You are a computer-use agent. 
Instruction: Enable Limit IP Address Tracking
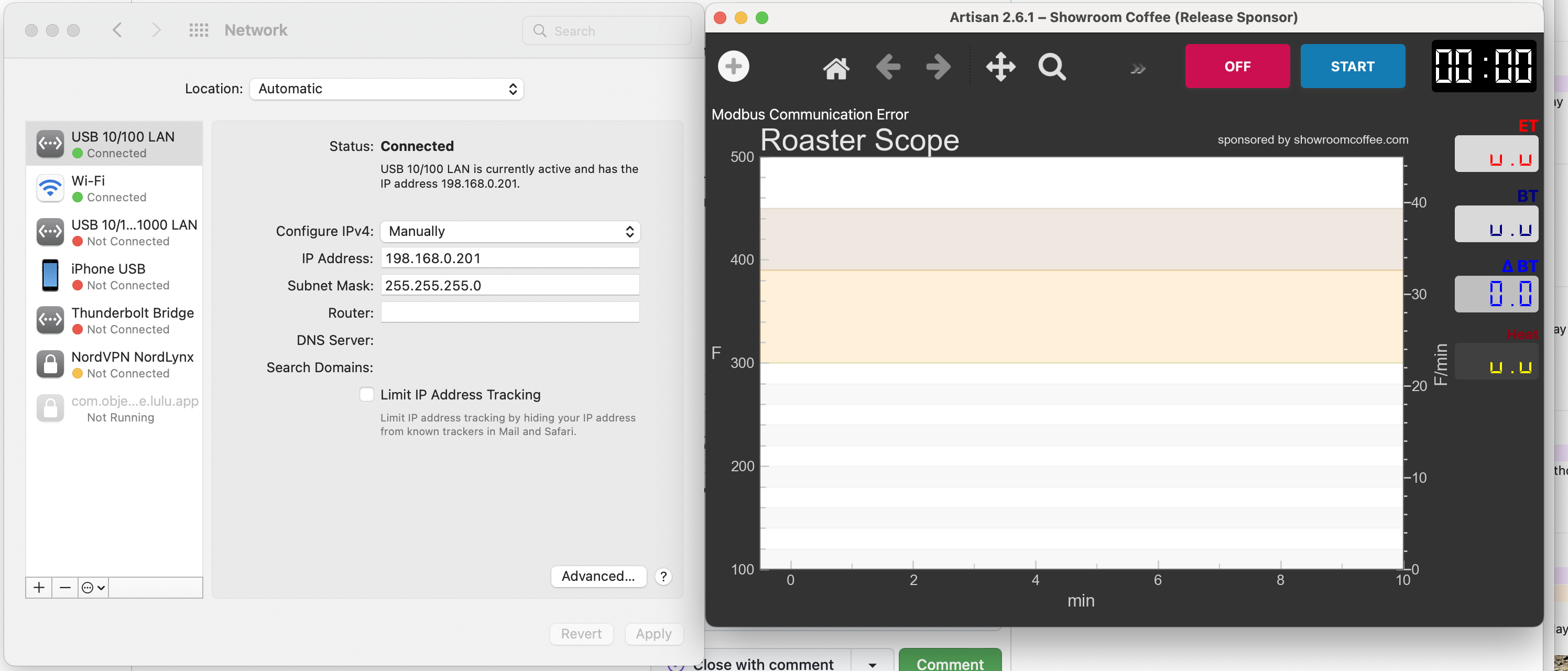click(366, 394)
